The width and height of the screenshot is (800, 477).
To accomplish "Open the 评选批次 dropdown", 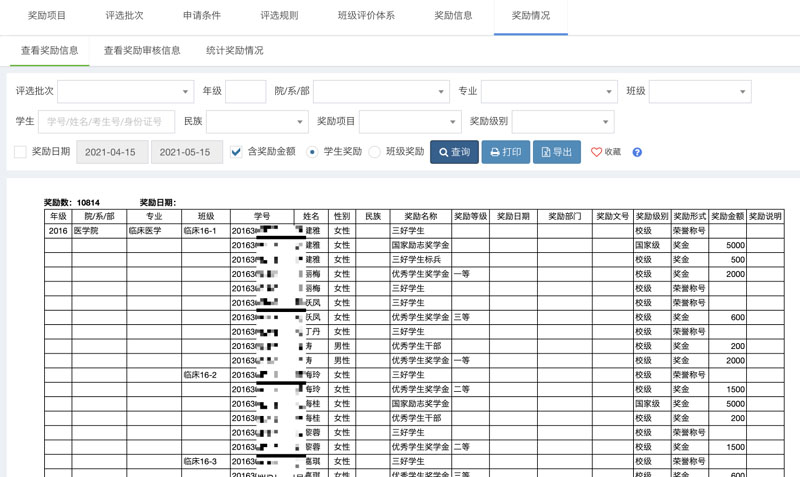I will (125, 91).
